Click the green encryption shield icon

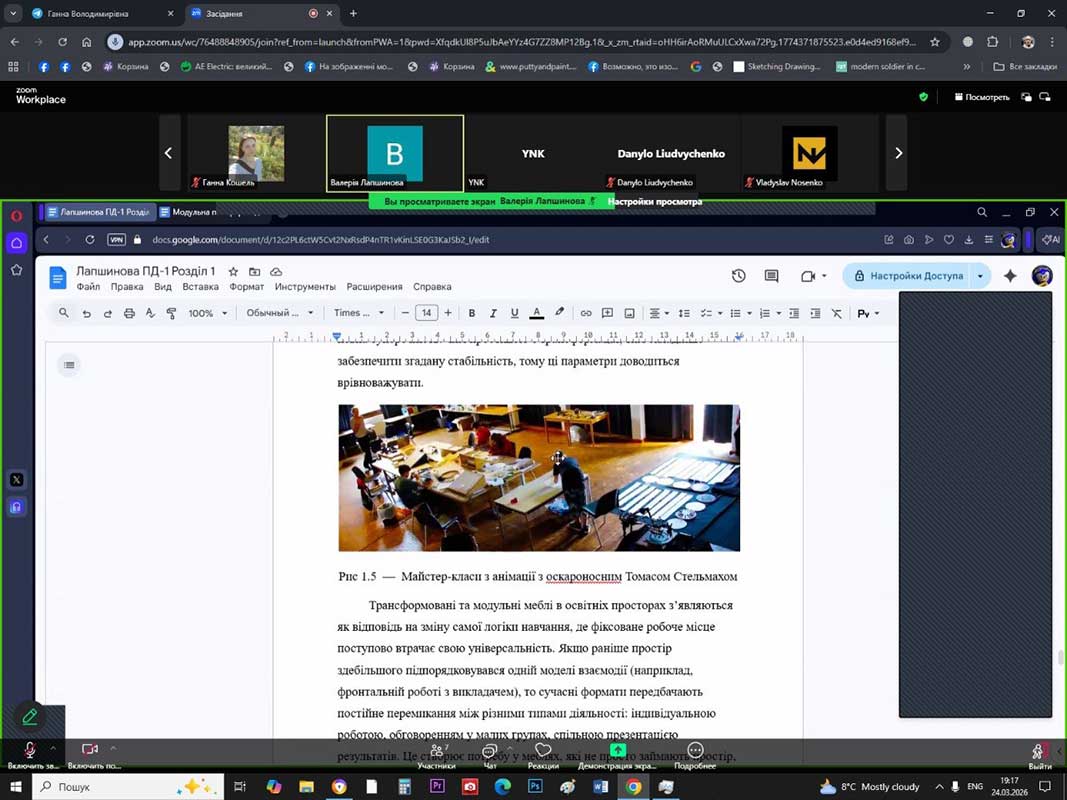tap(923, 97)
